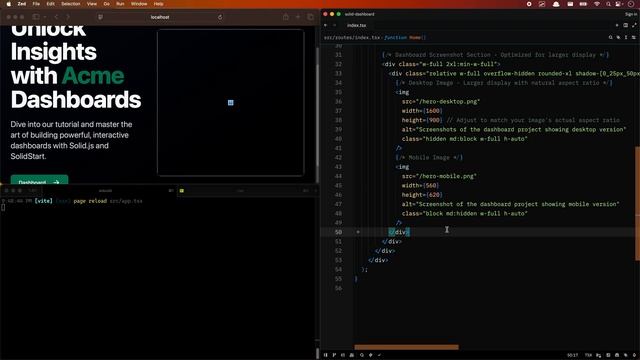Toggle selections menu icon in Zed toolbar

click(x=626, y=38)
